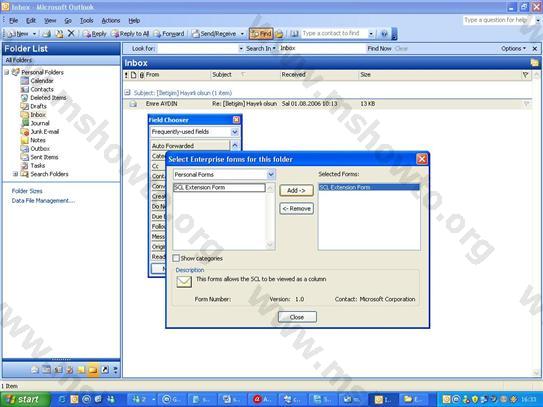Click the contact search field
This screenshot has height=407, width=543.
[x=334, y=33]
